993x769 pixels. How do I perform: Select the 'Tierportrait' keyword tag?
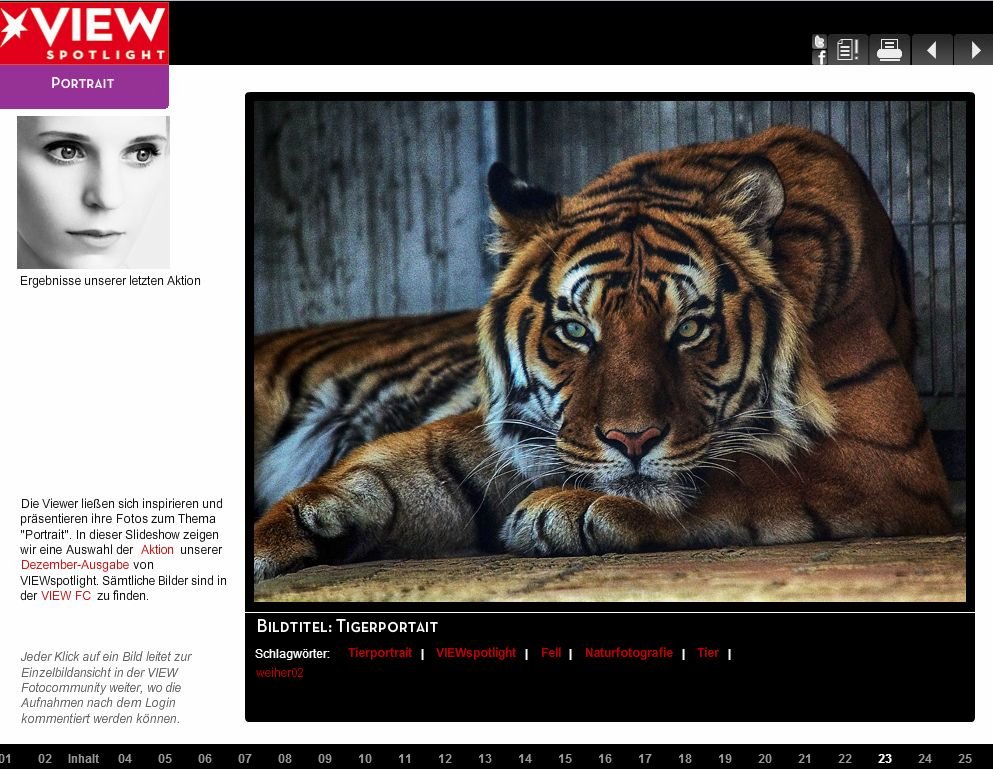click(380, 653)
